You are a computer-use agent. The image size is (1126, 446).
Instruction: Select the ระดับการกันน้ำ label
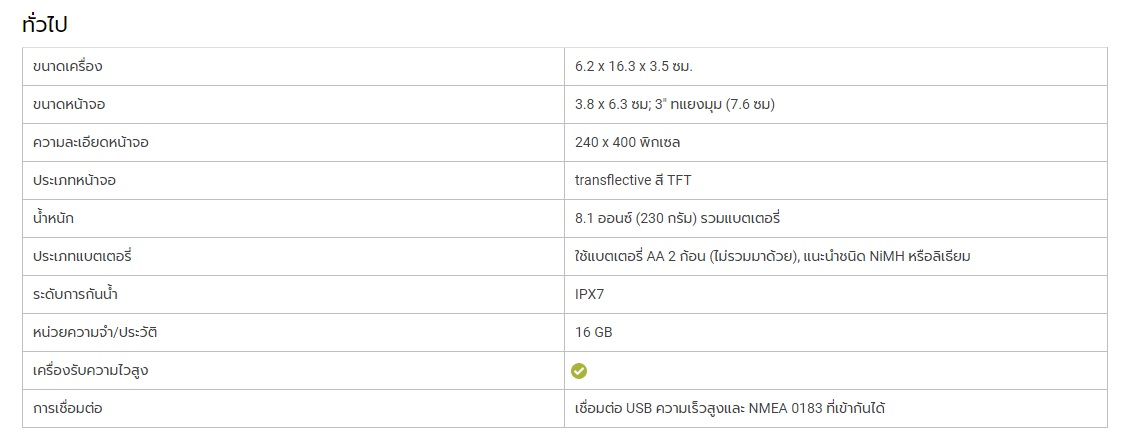point(75,294)
